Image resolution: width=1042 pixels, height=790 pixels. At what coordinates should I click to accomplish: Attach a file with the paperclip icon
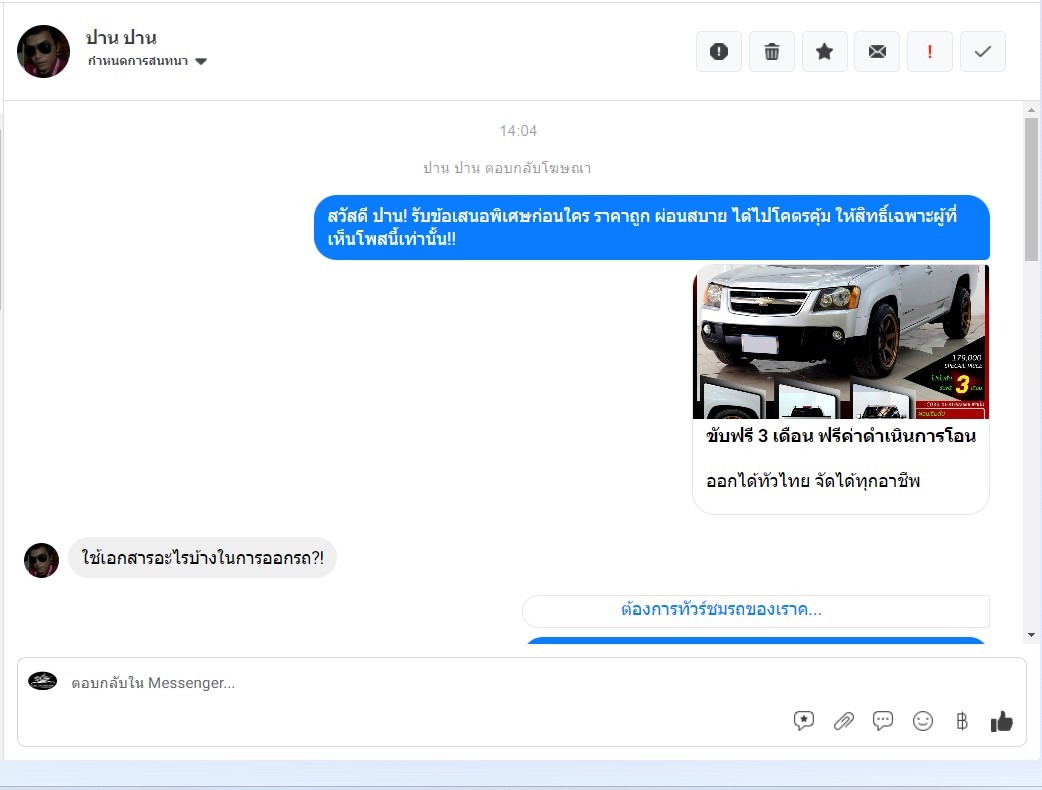(x=844, y=721)
